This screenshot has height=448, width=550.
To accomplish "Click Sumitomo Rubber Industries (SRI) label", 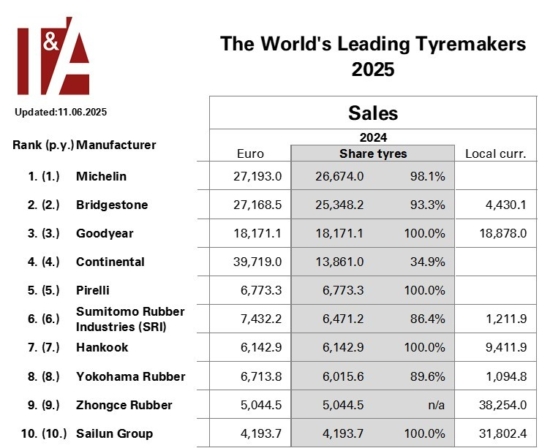I will (x=130, y=319).
